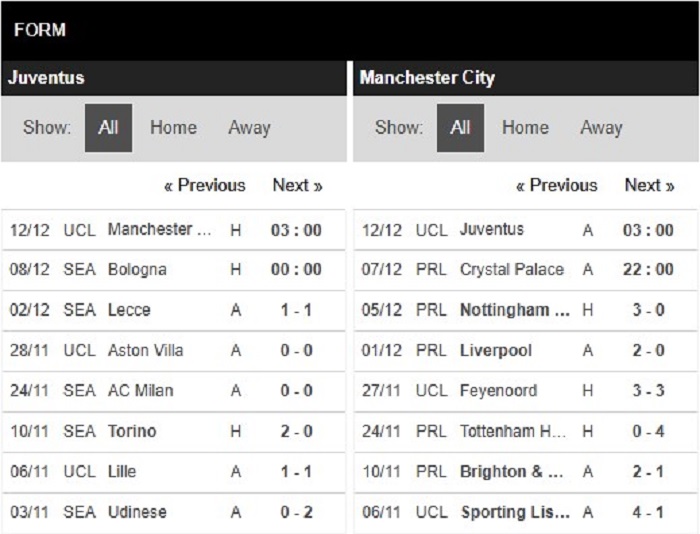Switch to Home filter for Manchester City
This screenshot has height=534, width=700.
525,128
